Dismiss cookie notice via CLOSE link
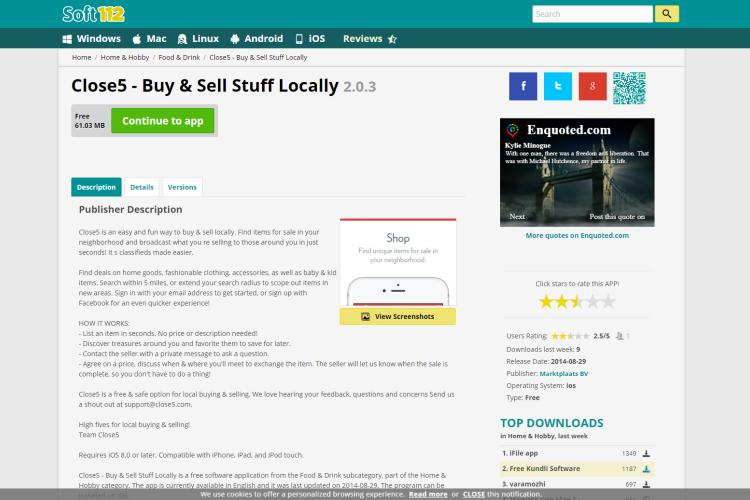Screen dimensions: 750x500 [474, 494]
